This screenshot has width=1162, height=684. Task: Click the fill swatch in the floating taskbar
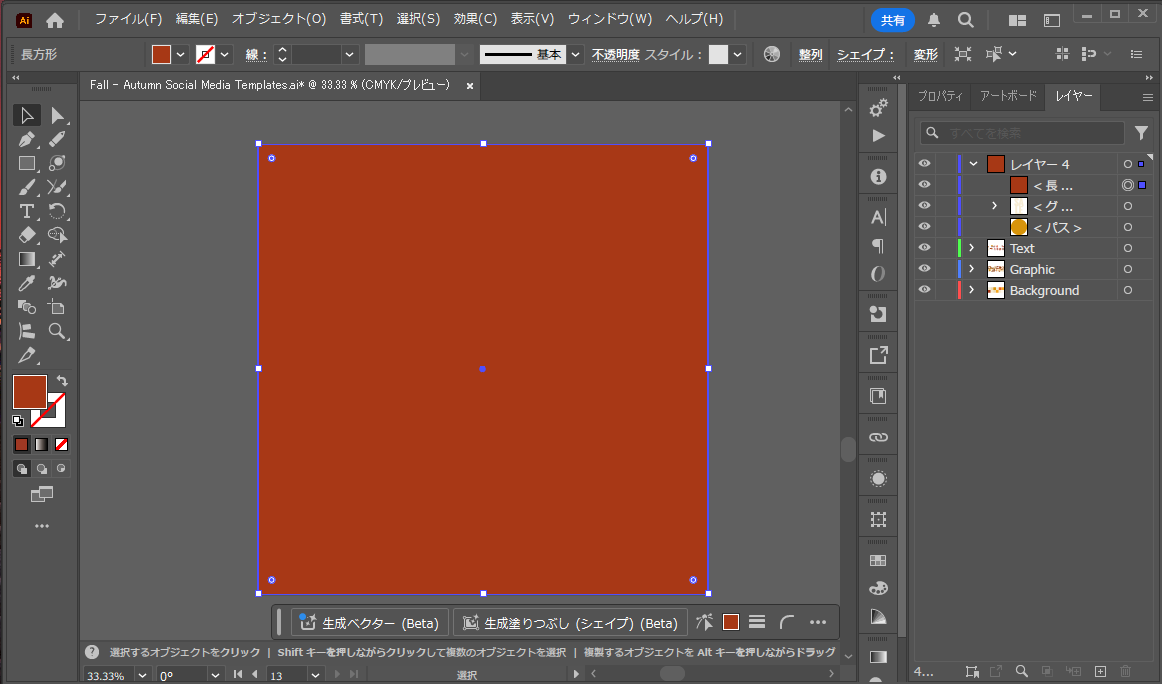[731, 622]
